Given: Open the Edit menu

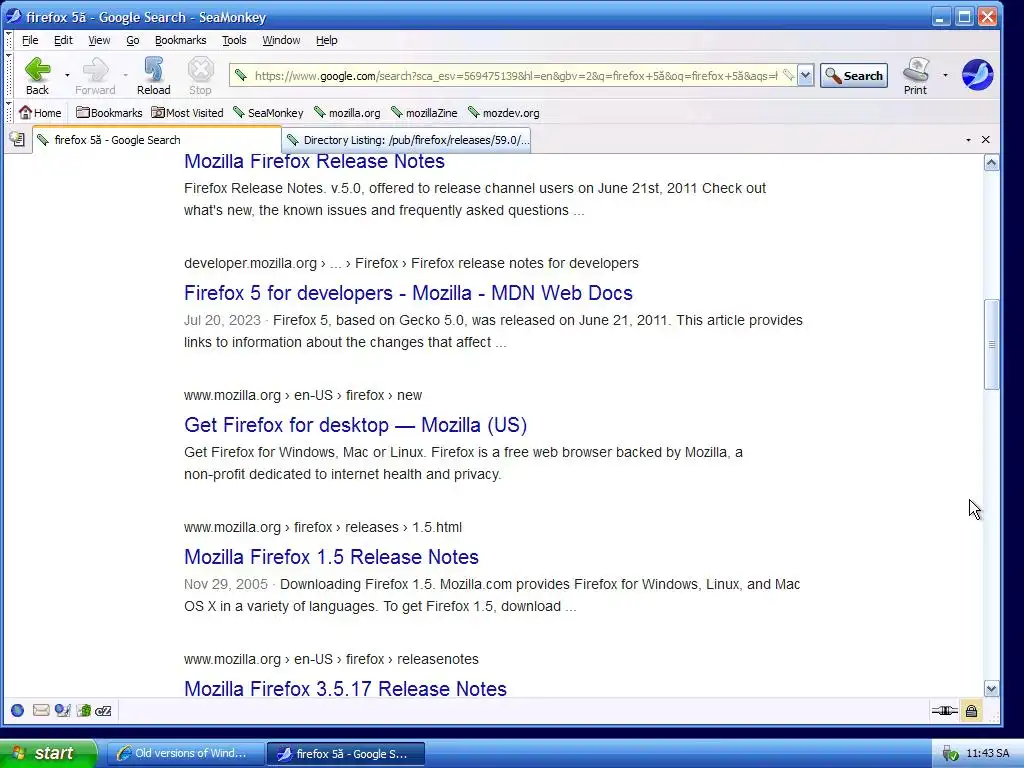Looking at the screenshot, I should pos(63,40).
